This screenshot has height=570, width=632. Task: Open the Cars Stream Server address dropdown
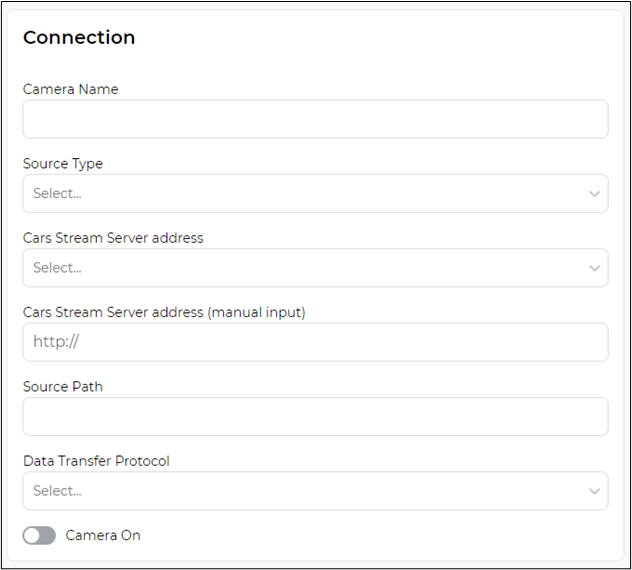315,268
